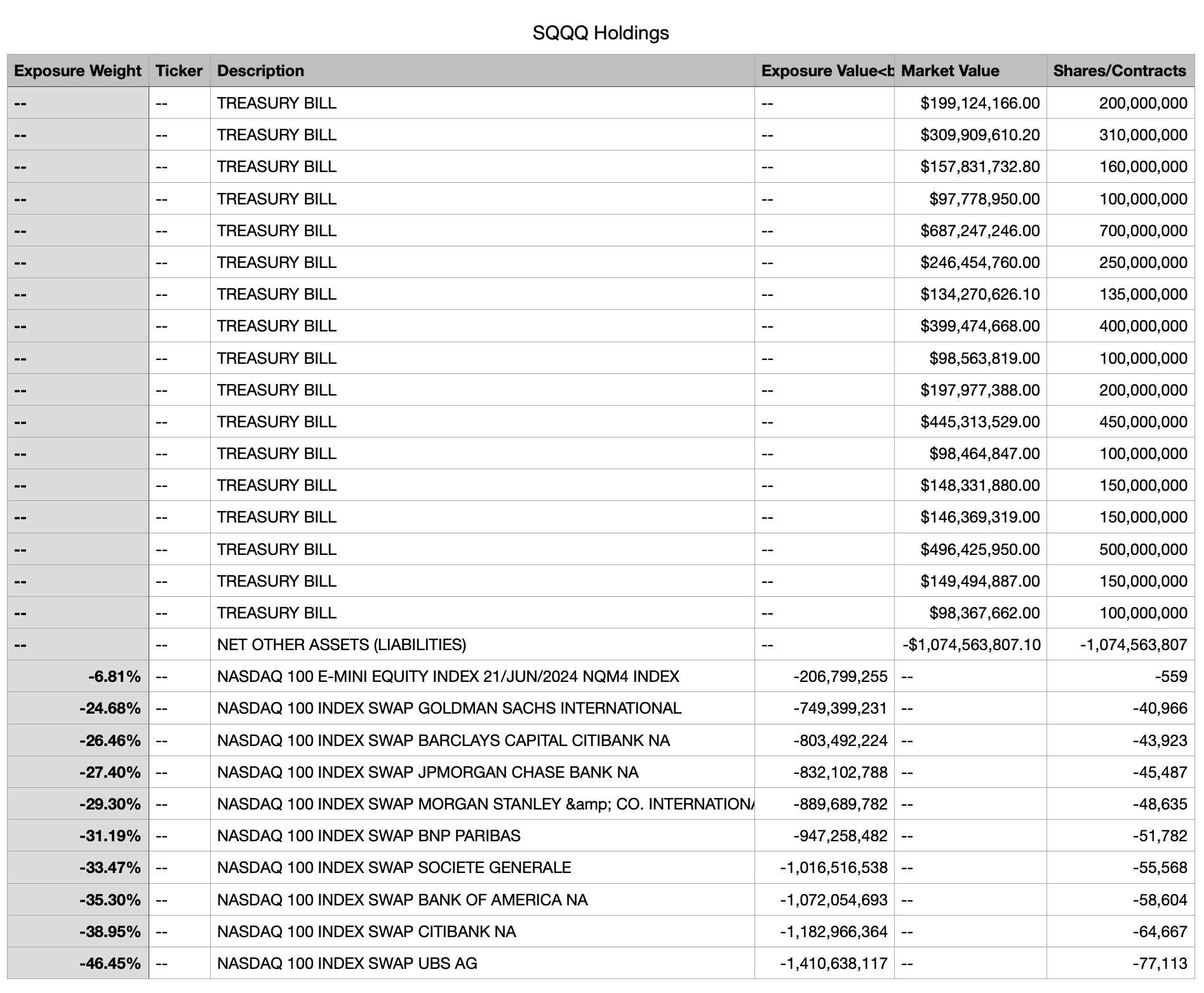Select contracts cell -40,966
This screenshot has height=993, width=1204.
tap(1120, 708)
